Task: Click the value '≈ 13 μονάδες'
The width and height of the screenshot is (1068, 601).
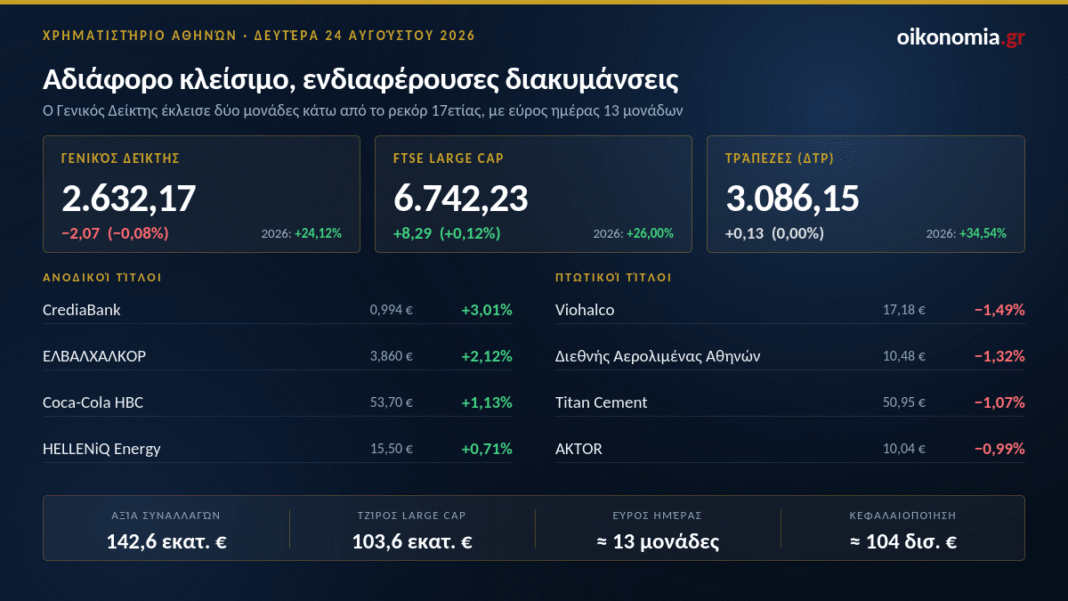Action: 657,542
